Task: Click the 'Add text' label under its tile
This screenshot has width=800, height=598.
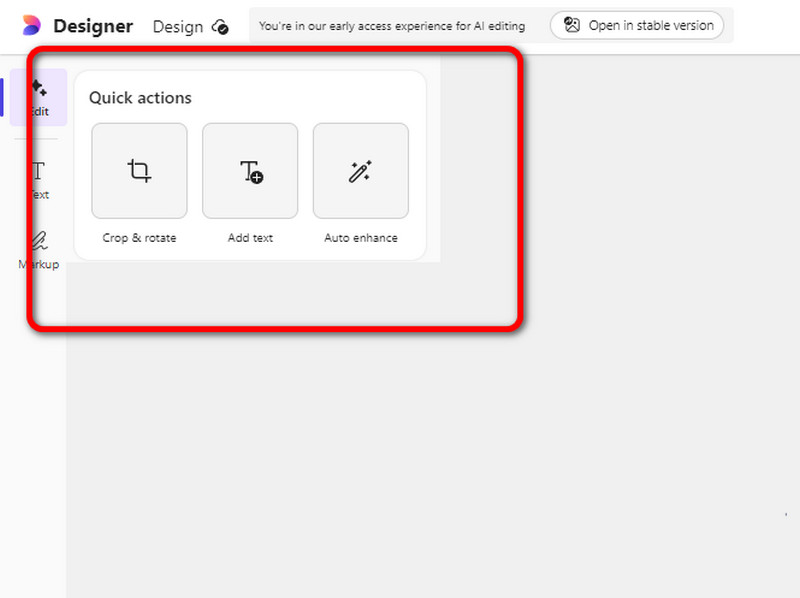Action: [x=250, y=238]
